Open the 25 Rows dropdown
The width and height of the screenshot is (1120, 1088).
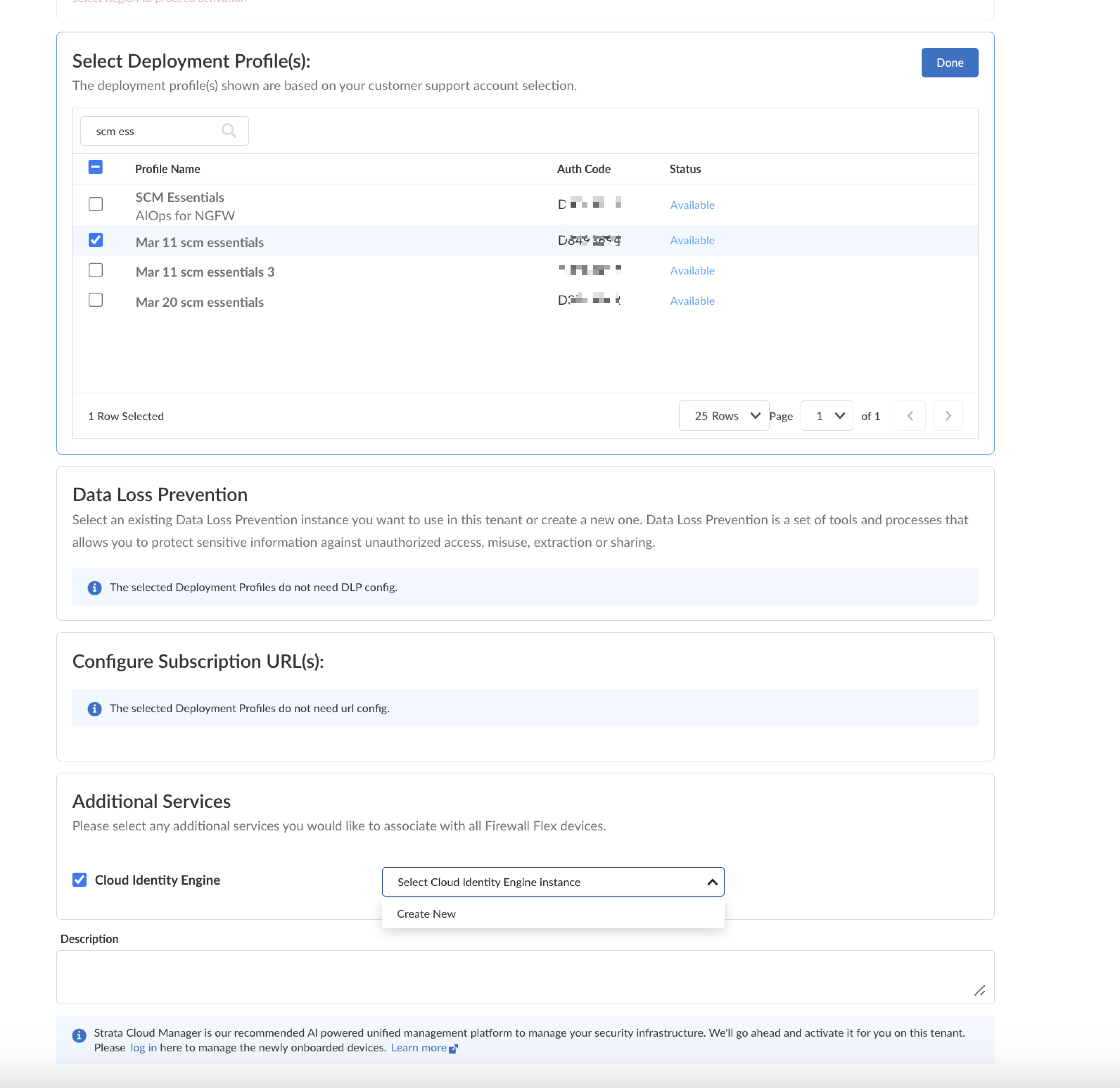(x=724, y=416)
